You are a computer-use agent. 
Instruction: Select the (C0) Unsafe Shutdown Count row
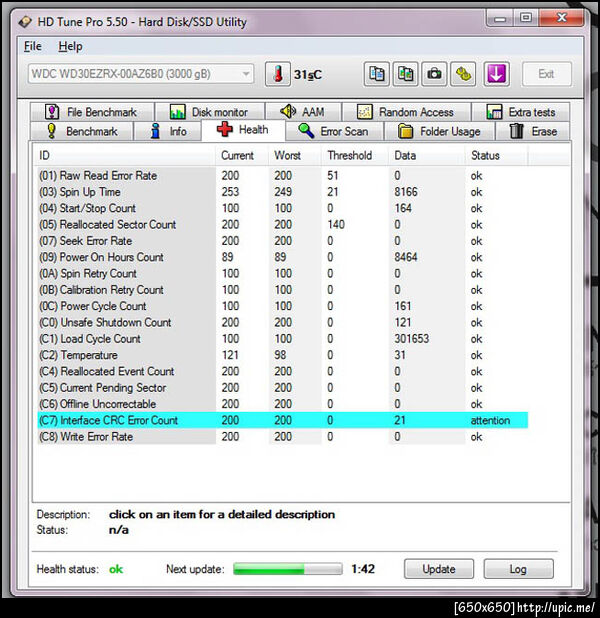tap(283, 322)
